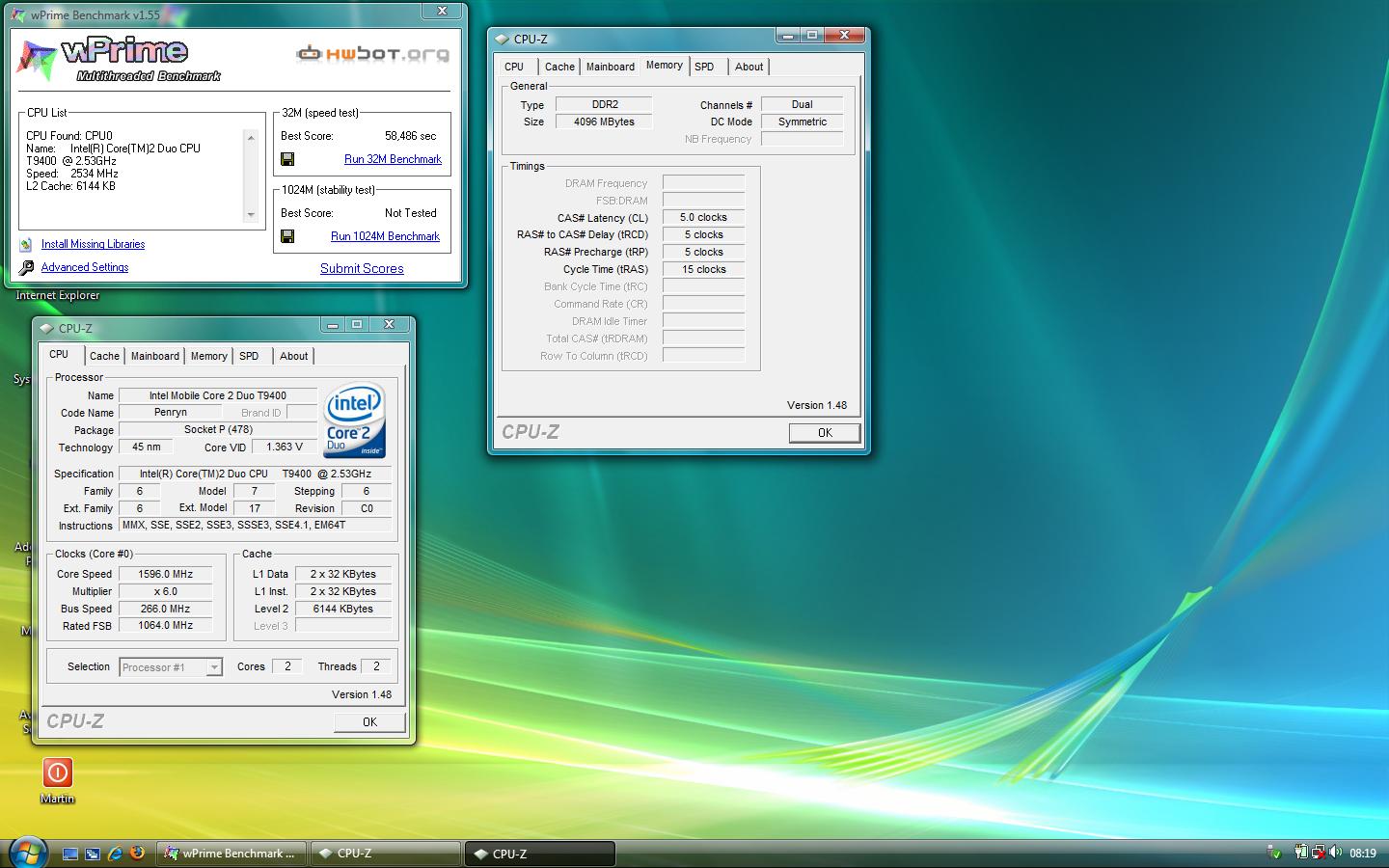Viewport: 1389px width, 868px height.
Task: Click the Intel Mobile Core 2 Duo T9400 name
Action: point(218,395)
